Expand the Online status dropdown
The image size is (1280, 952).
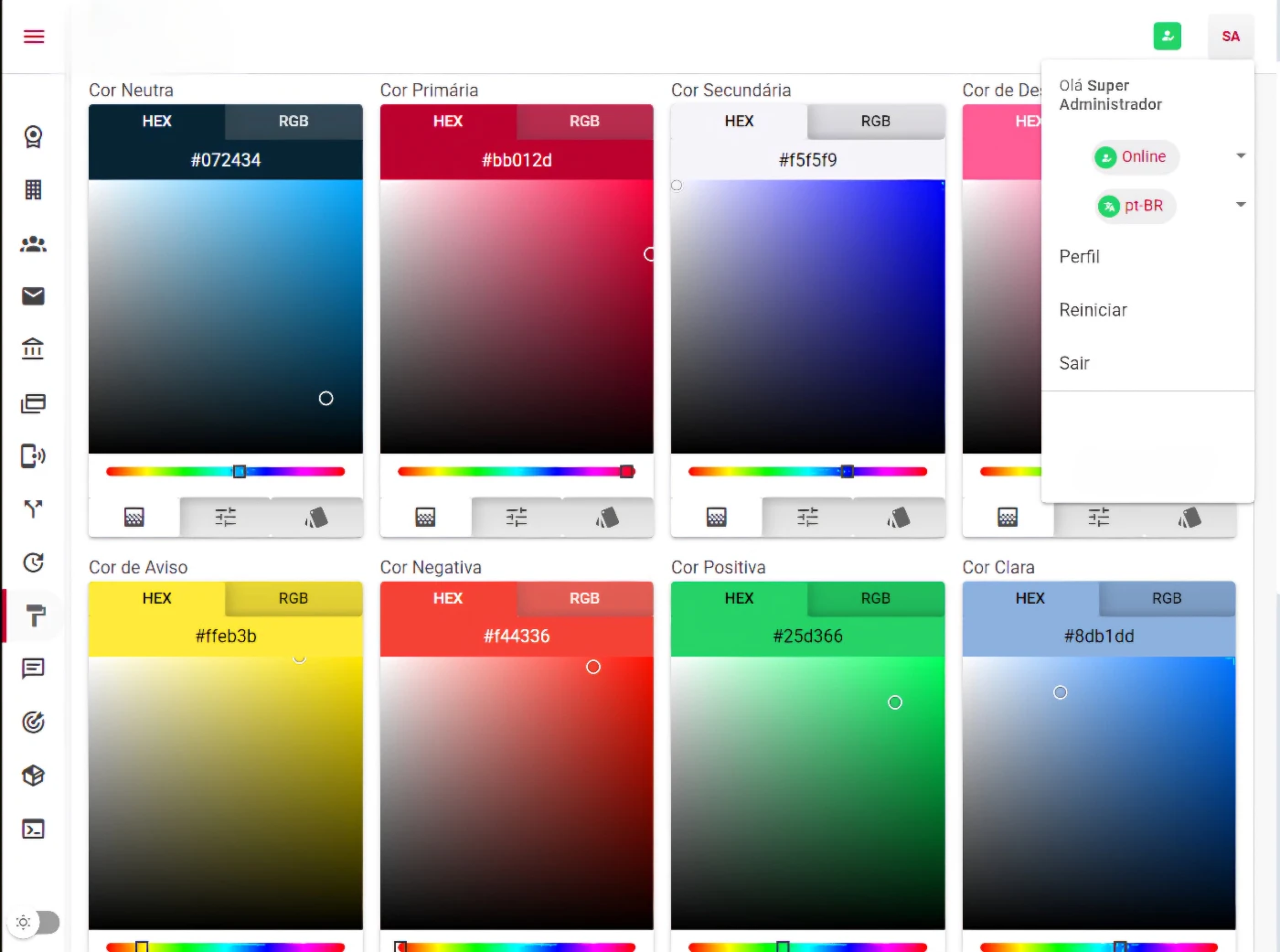point(1240,156)
